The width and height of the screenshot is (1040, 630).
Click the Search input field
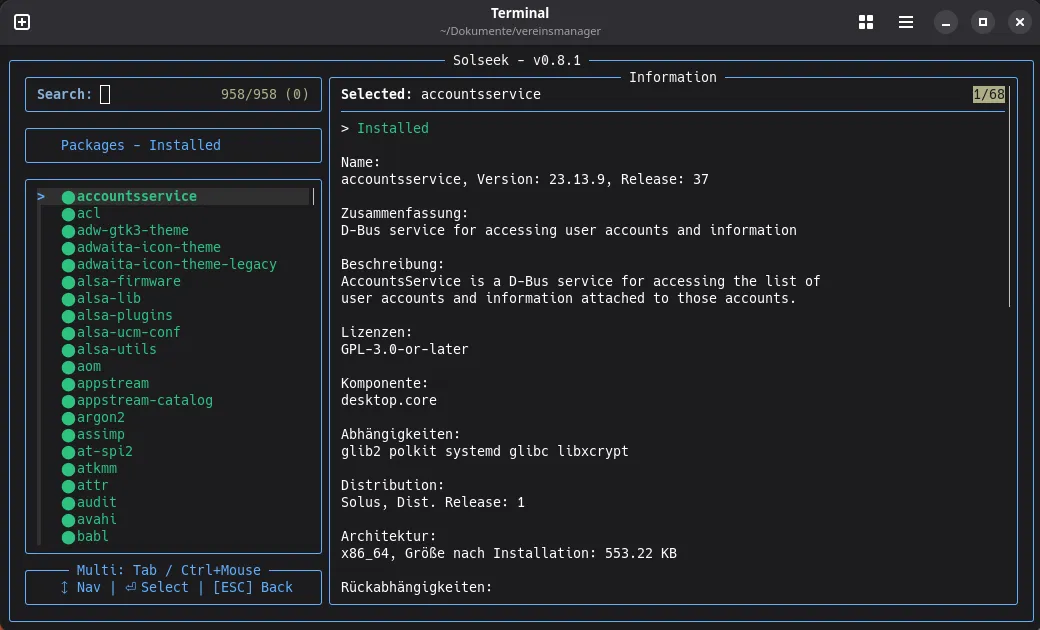point(105,95)
